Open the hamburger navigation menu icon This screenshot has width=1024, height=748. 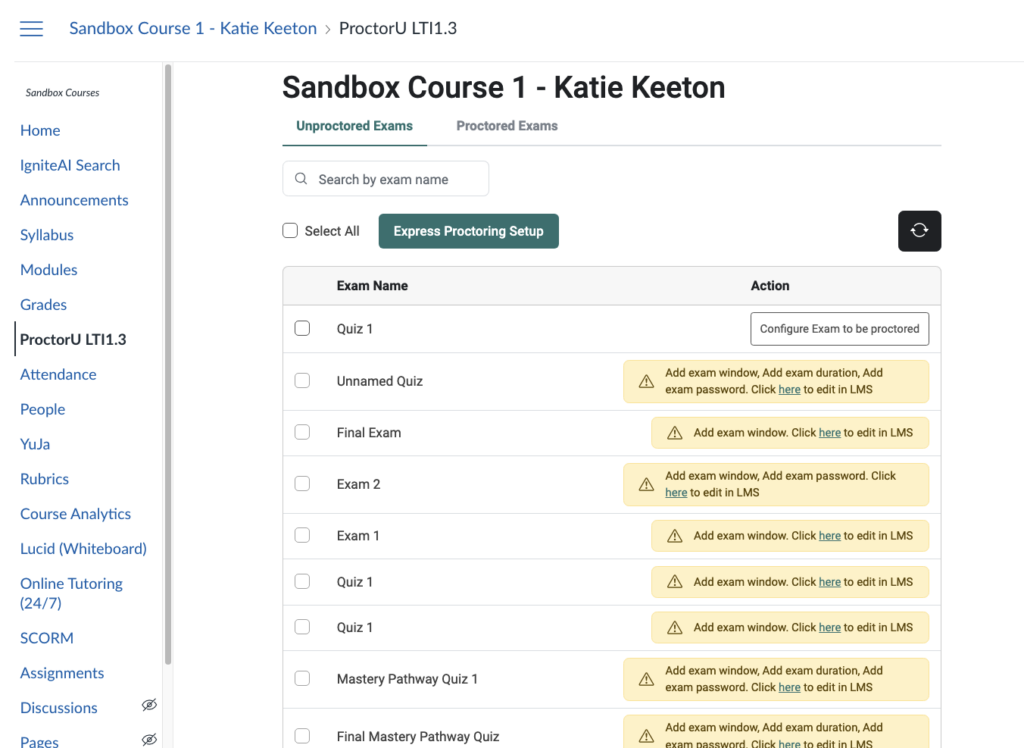point(31,29)
